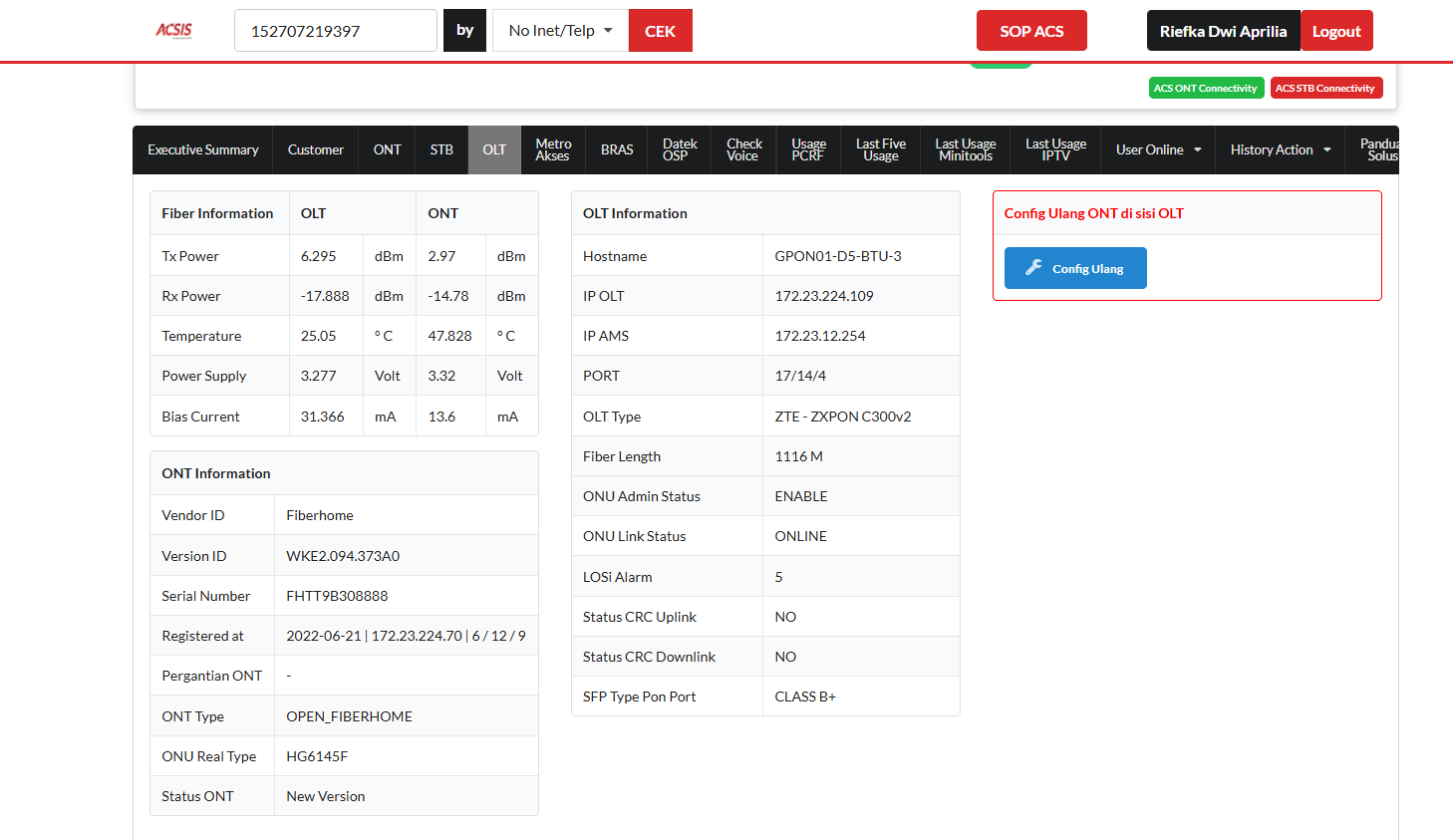The width and height of the screenshot is (1453, 840).
Task: Click the ACS STB Connectivity badge
Action: [x=1325, y=88]
